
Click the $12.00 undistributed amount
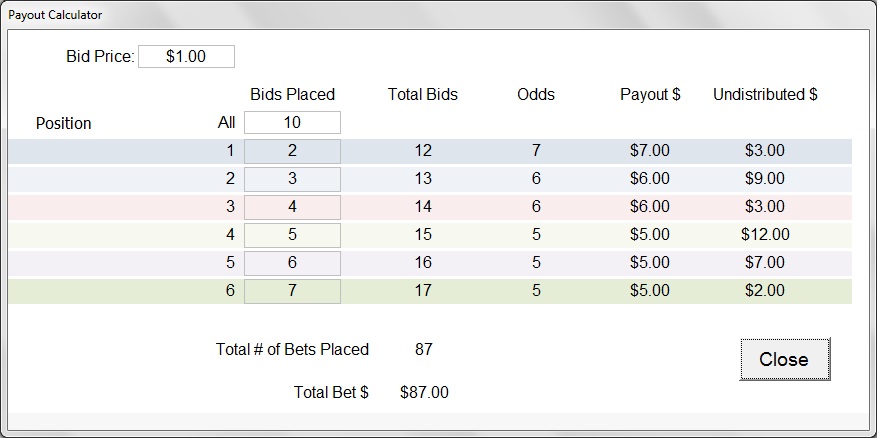766,235
